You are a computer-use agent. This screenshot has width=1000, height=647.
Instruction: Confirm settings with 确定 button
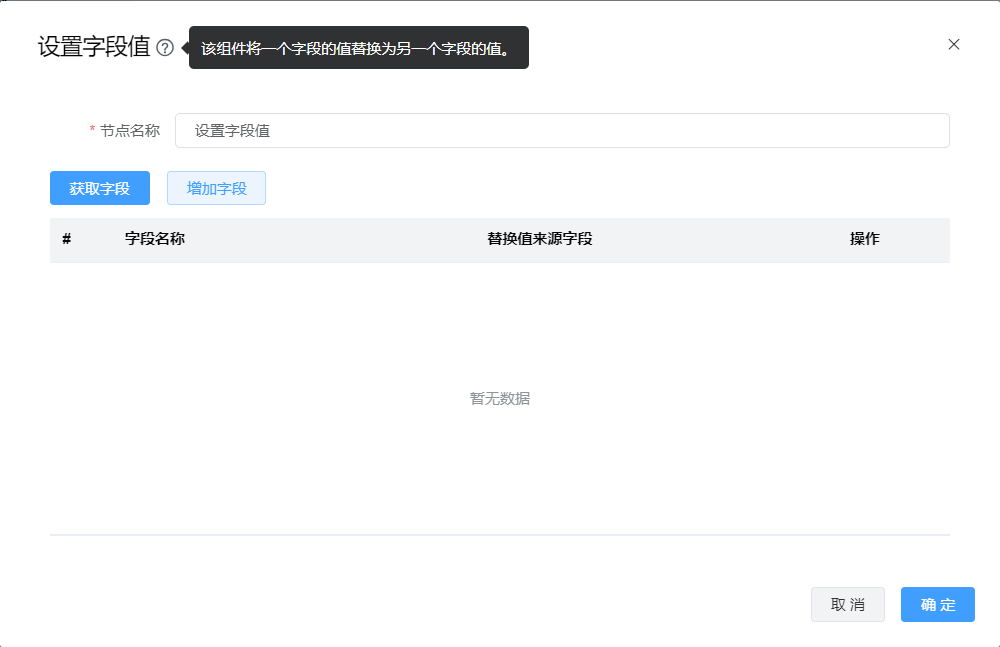(937, 604)
